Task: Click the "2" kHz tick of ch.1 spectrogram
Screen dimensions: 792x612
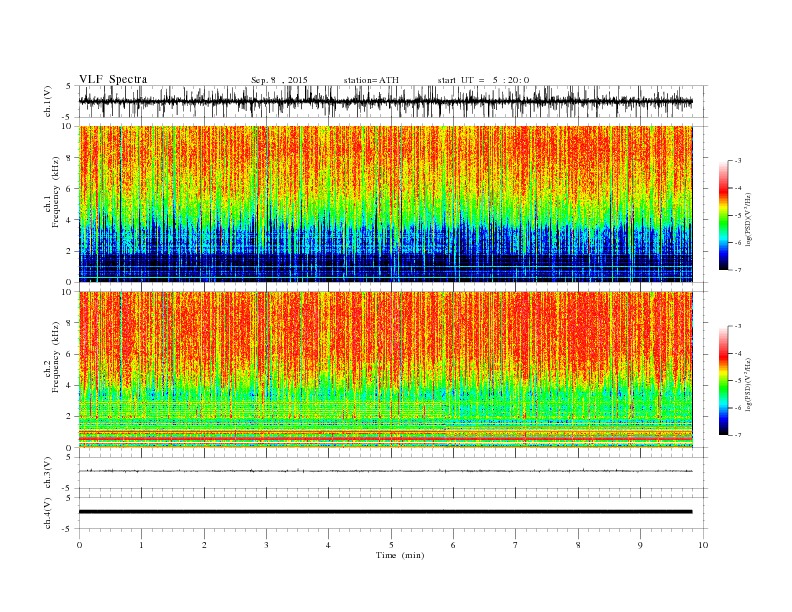Action: 70,251
